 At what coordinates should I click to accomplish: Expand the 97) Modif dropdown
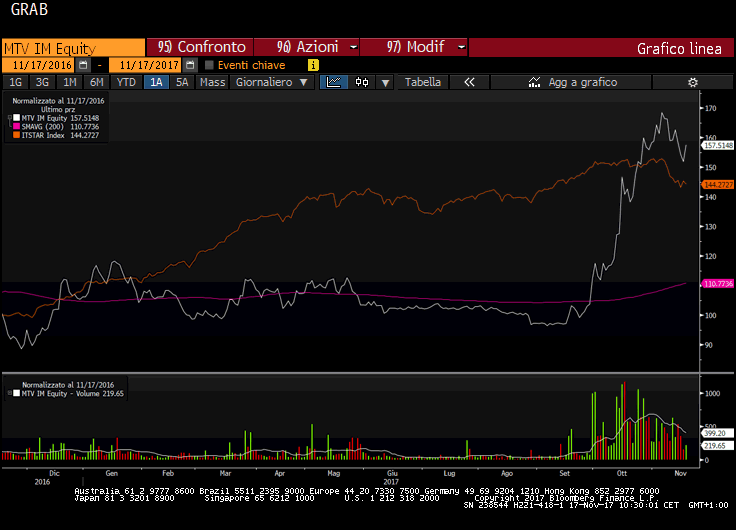pos(414,47)
